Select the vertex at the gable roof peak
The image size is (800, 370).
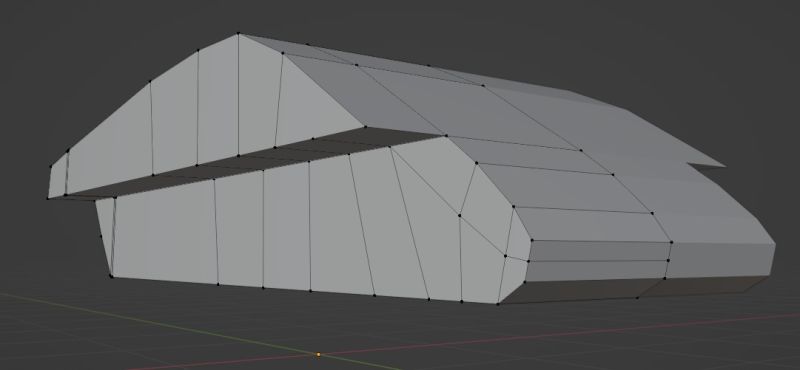point(238,34)
